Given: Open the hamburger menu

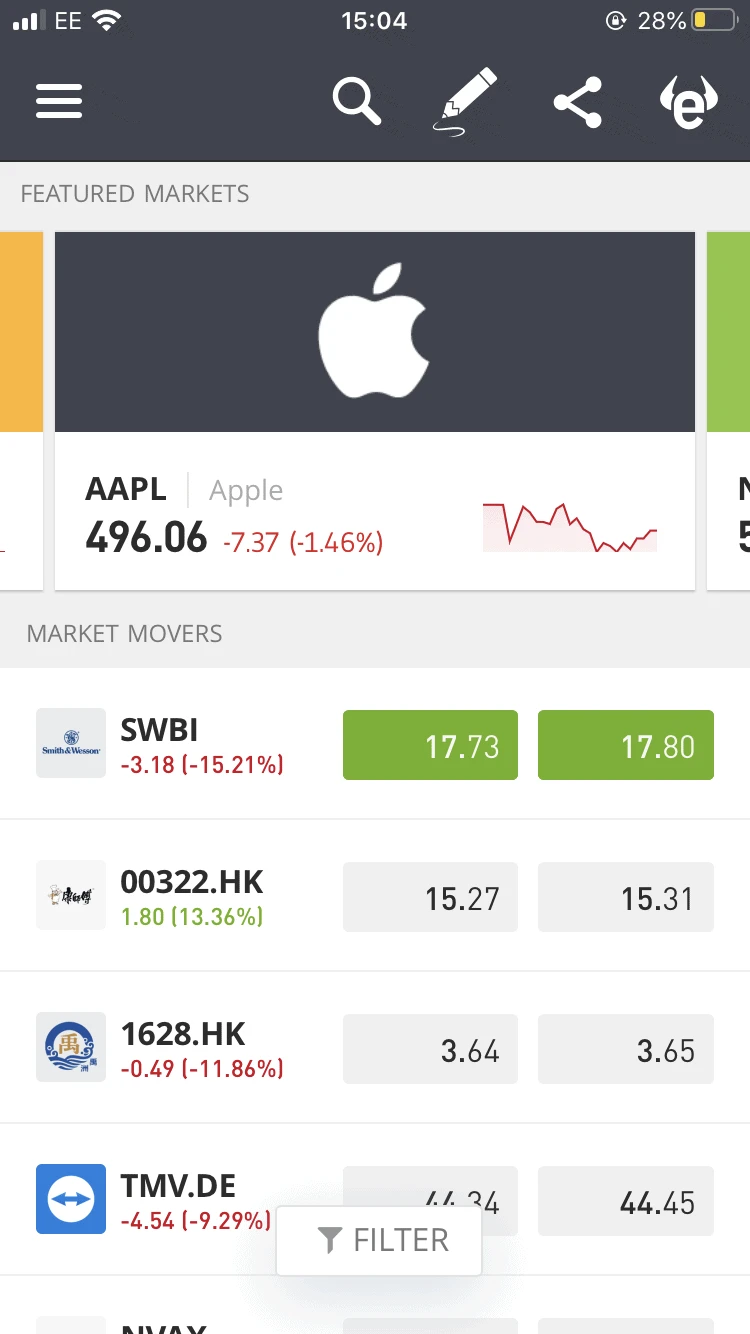Looking at the screenshot, I should click(59, 101).
